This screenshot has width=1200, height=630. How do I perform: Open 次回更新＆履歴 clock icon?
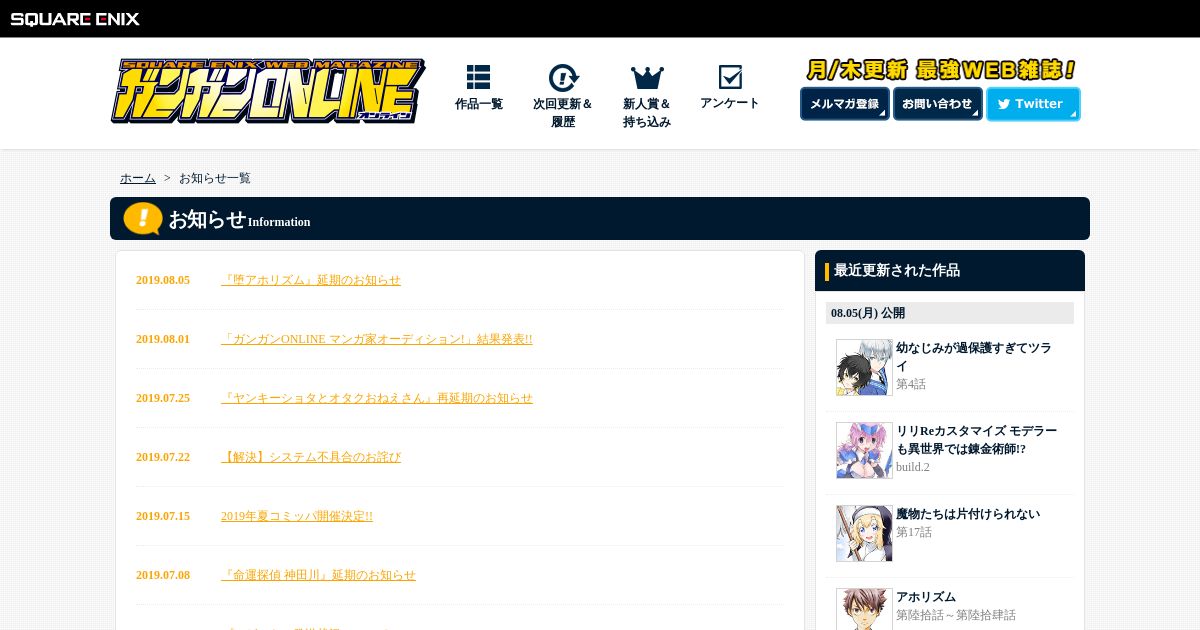(x=563, y=77)
